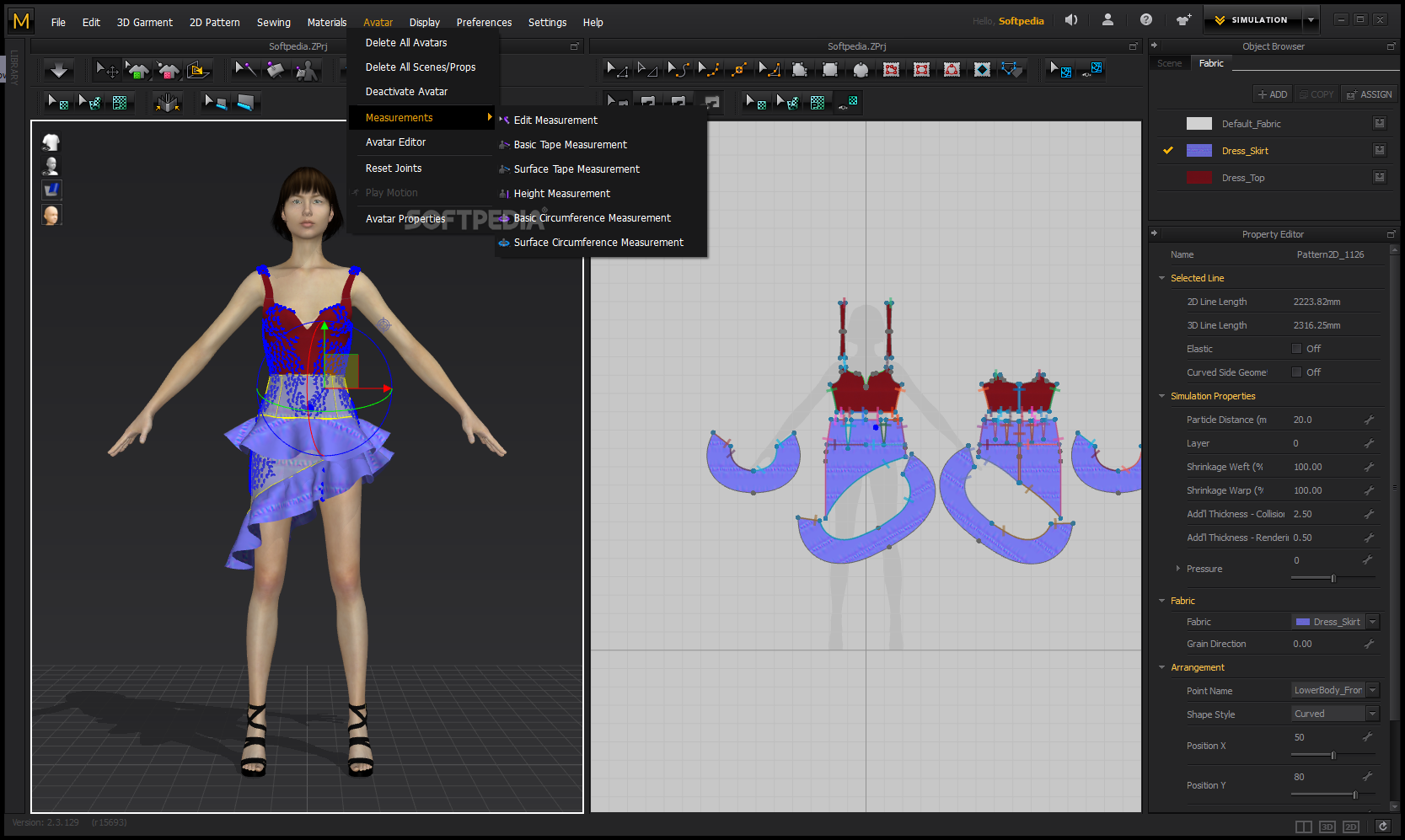Undock the Object Browser panel
The width and height of the screenshot is (1405, 840).
(1391, 46)
